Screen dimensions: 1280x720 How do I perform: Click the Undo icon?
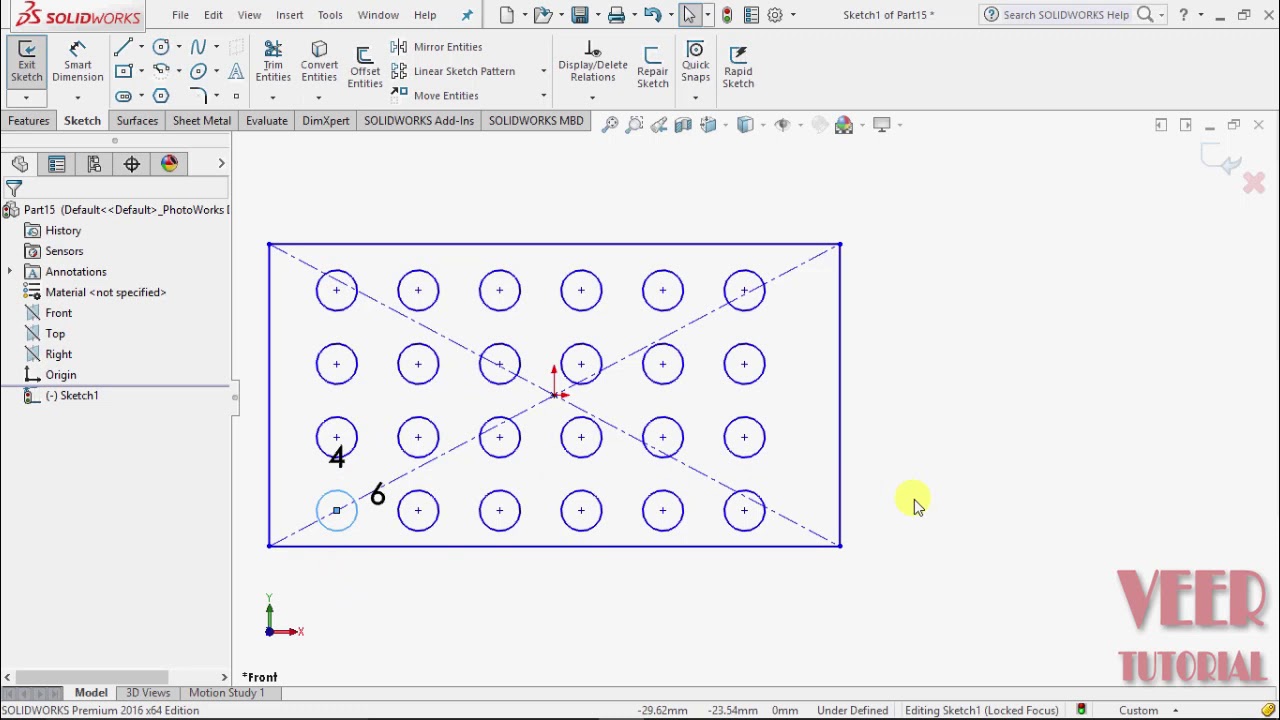(x=652, y=15)
